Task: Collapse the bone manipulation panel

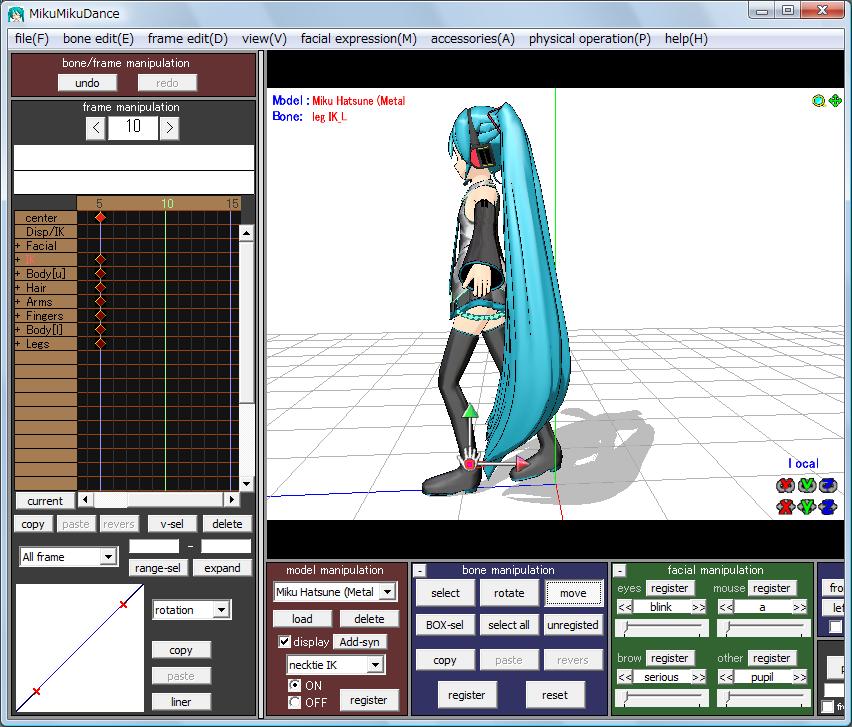Action: click(419, 571)
